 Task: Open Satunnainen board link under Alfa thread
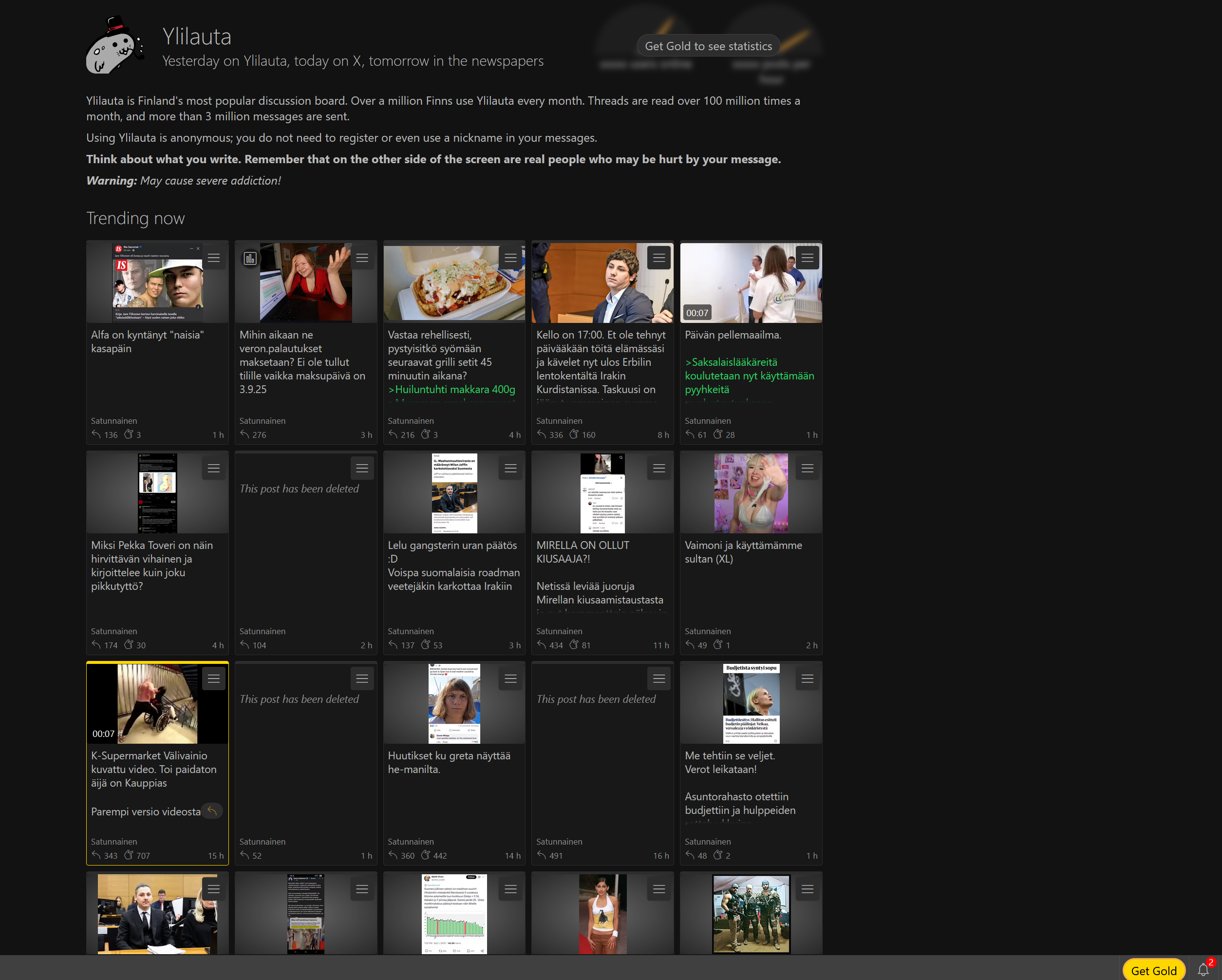point(114,420)
